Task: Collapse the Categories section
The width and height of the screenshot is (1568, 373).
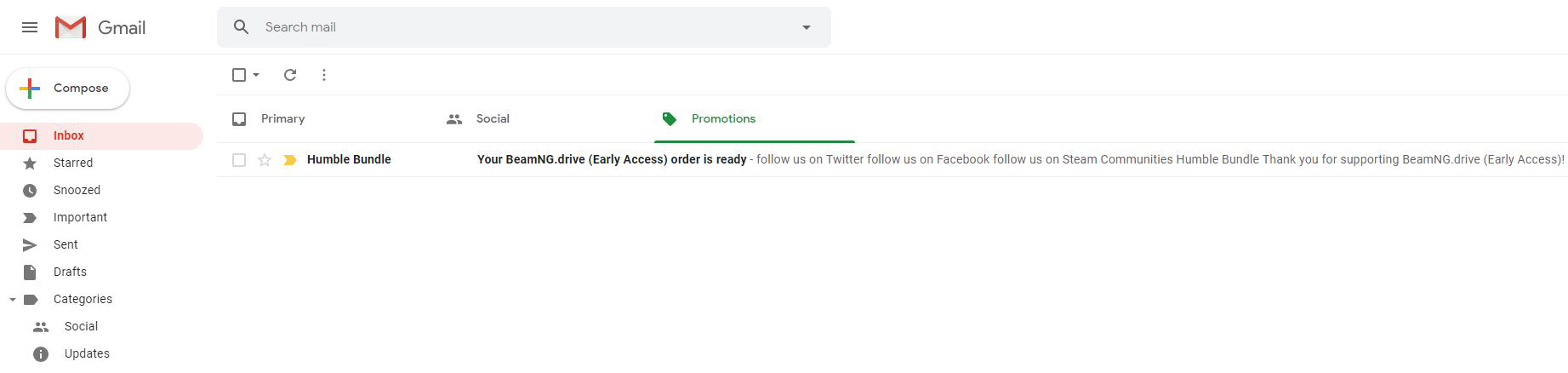Action: tap(13, 300)
